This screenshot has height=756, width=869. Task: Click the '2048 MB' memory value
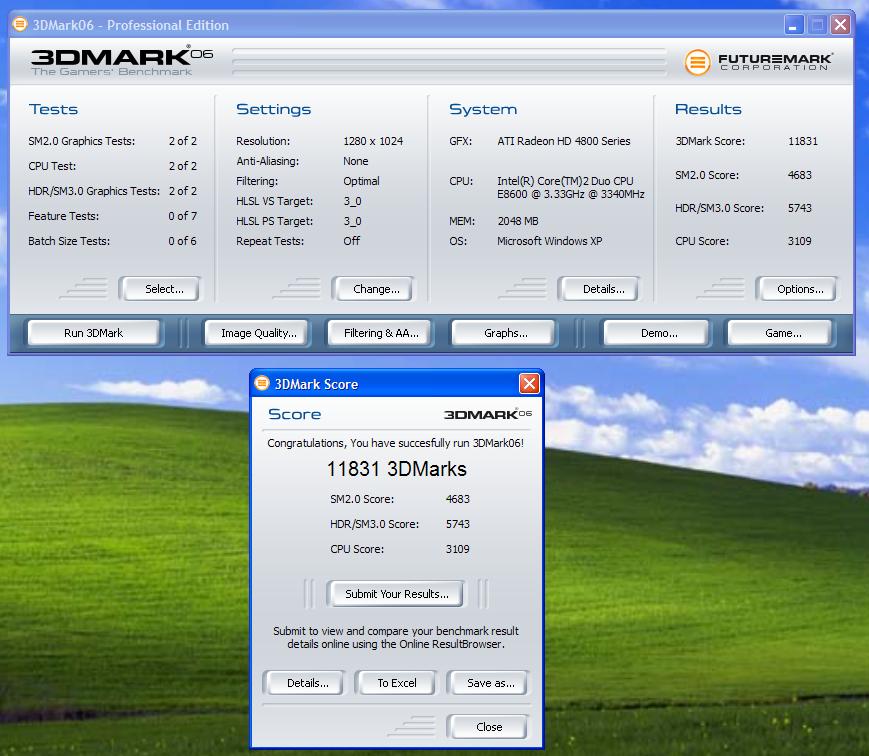[518, 221]
